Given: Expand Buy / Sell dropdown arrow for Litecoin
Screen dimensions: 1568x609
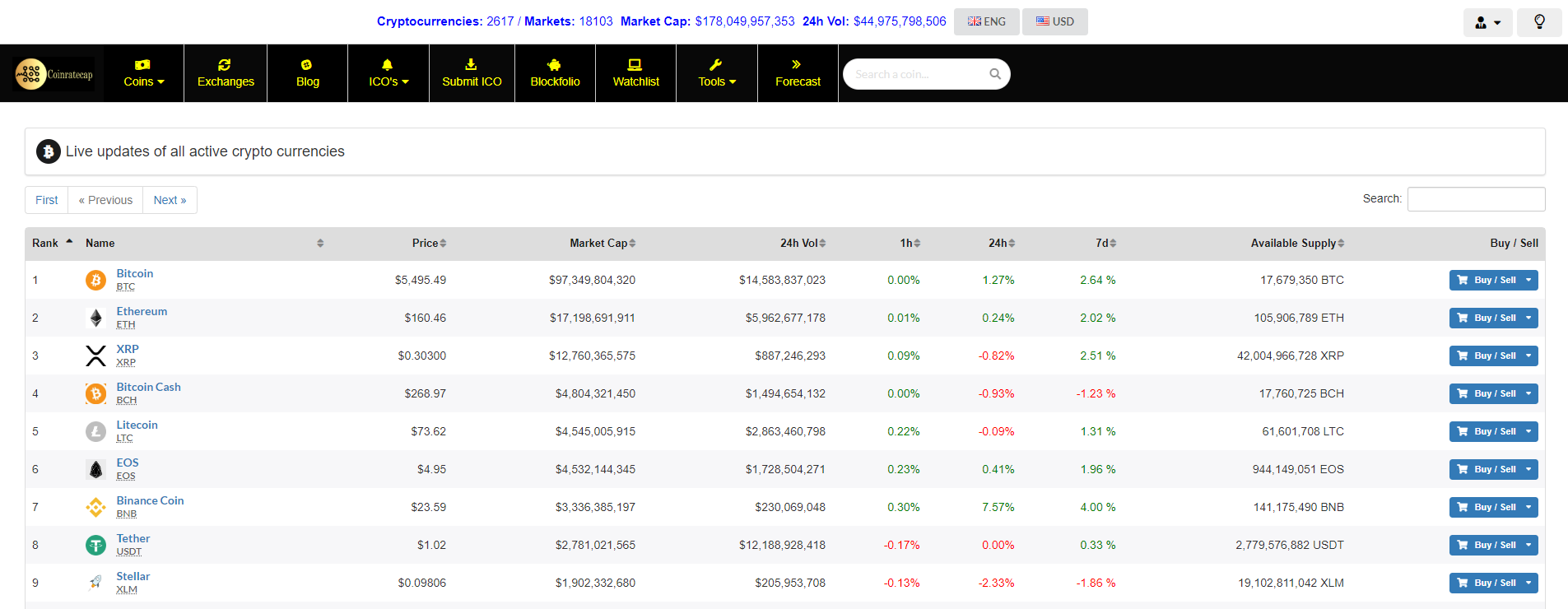Looking at the screenshot, I should pos(1529,431).
